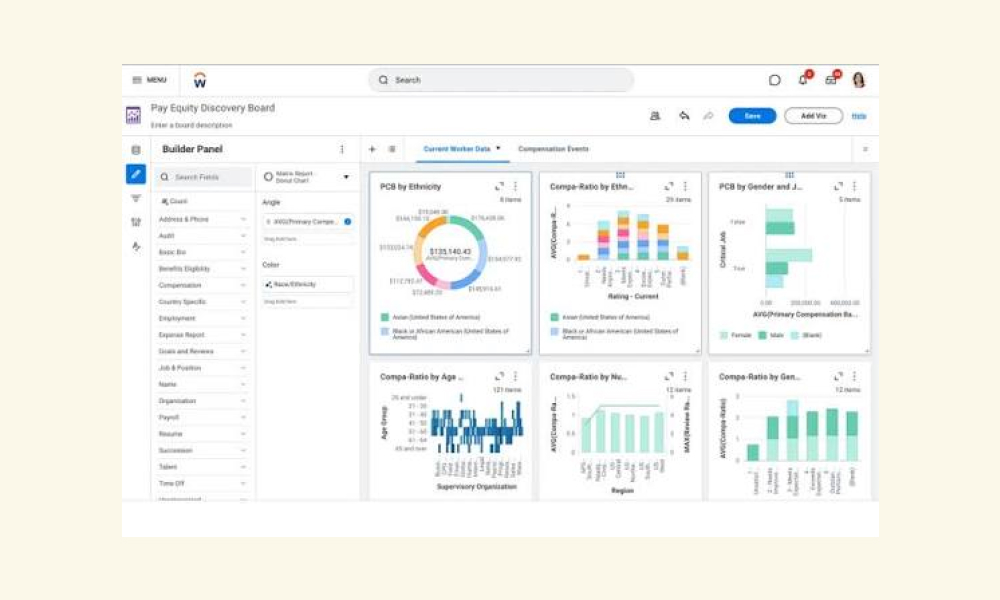The image size is (1000, 600).
Task: Expand the Compa-Ratio by Ethn... chart
Action: tap(669, 186)
